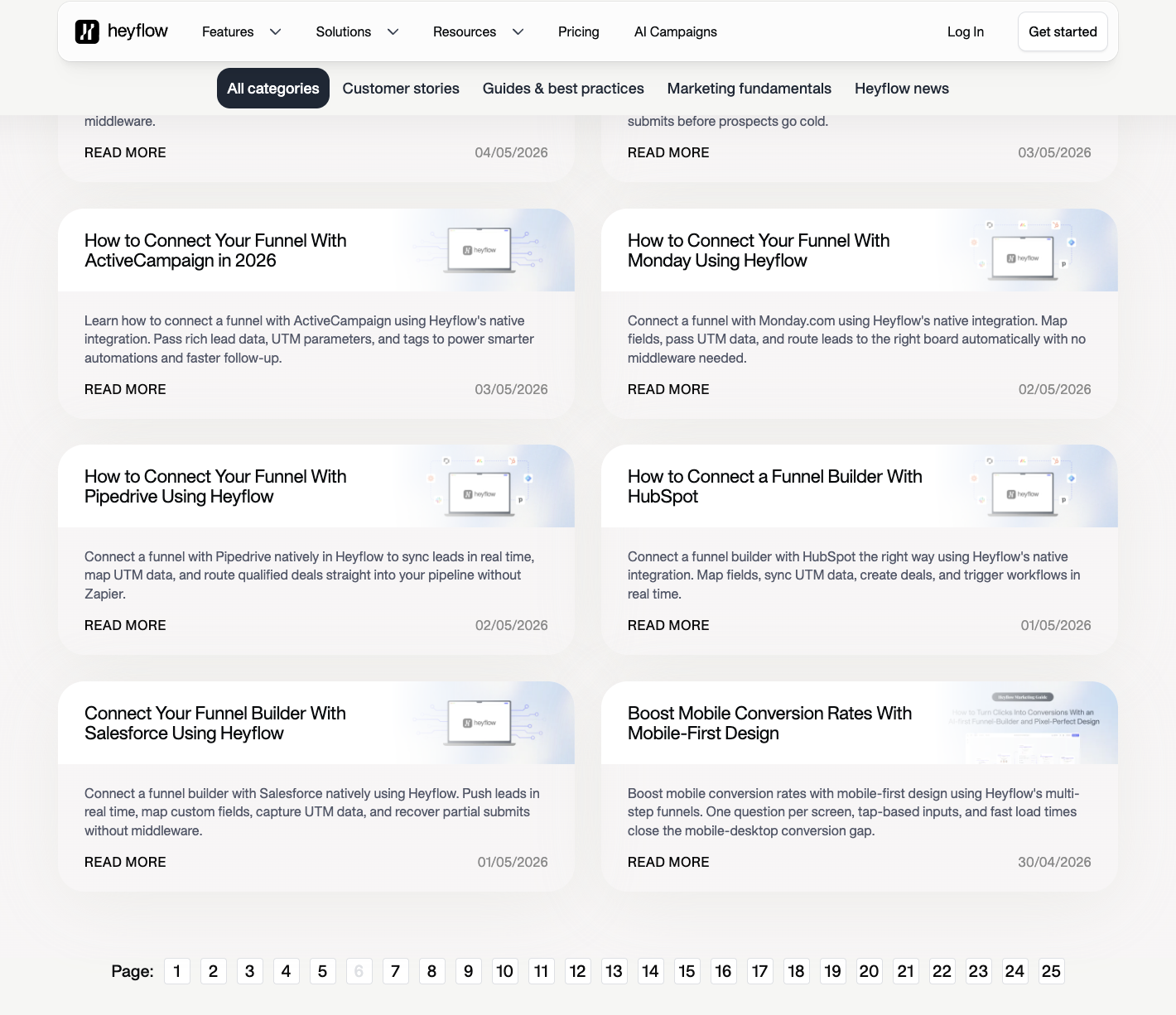Go to pagination page 9
Image resolution: width=1176 pixels, height=1015 pixels.
point(469,971)
